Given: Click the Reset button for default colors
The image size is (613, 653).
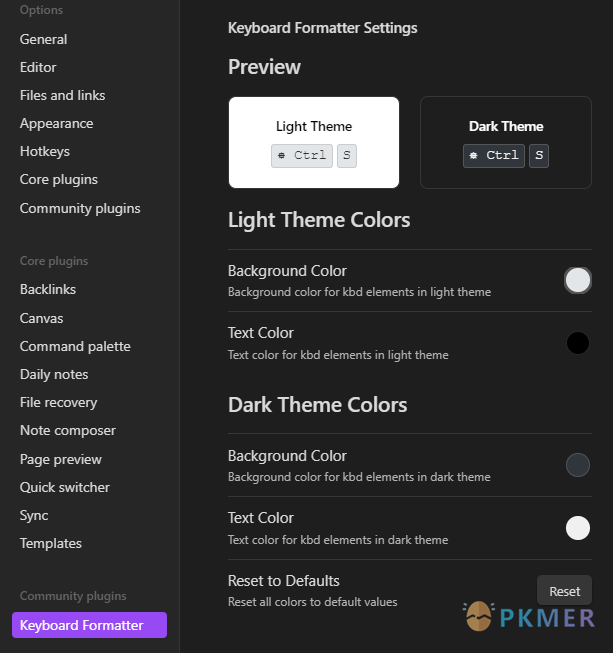Looking at the screenshot, I should tap(564, 591).
